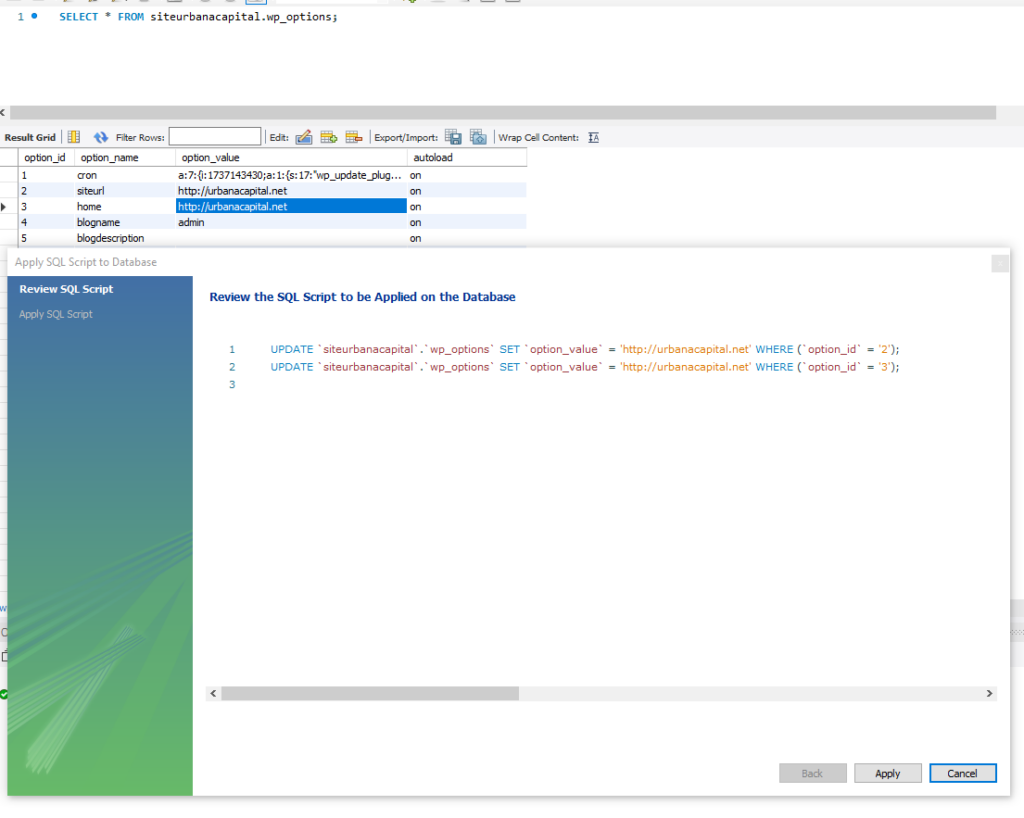Click the delete selected rows icon
This screenshot has height=818, width=1024.
pos(353,137)
